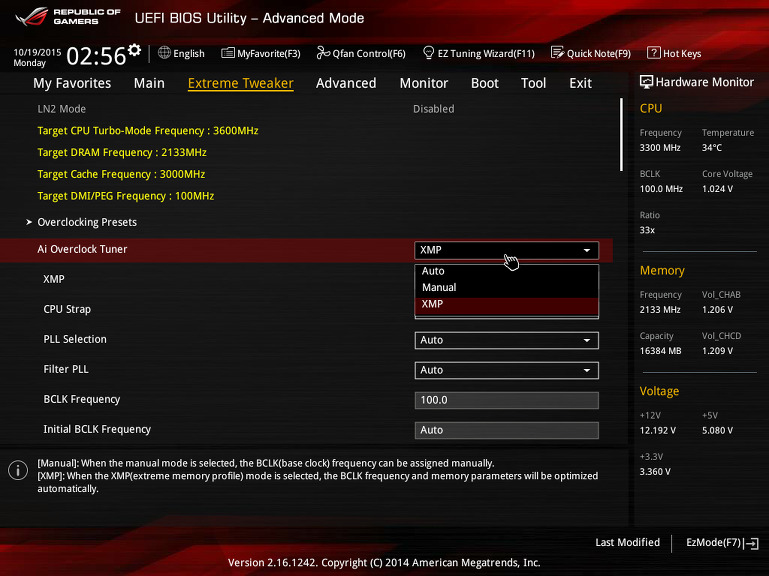Click the Quick Note notepad icon

click(x=557, y=52)
